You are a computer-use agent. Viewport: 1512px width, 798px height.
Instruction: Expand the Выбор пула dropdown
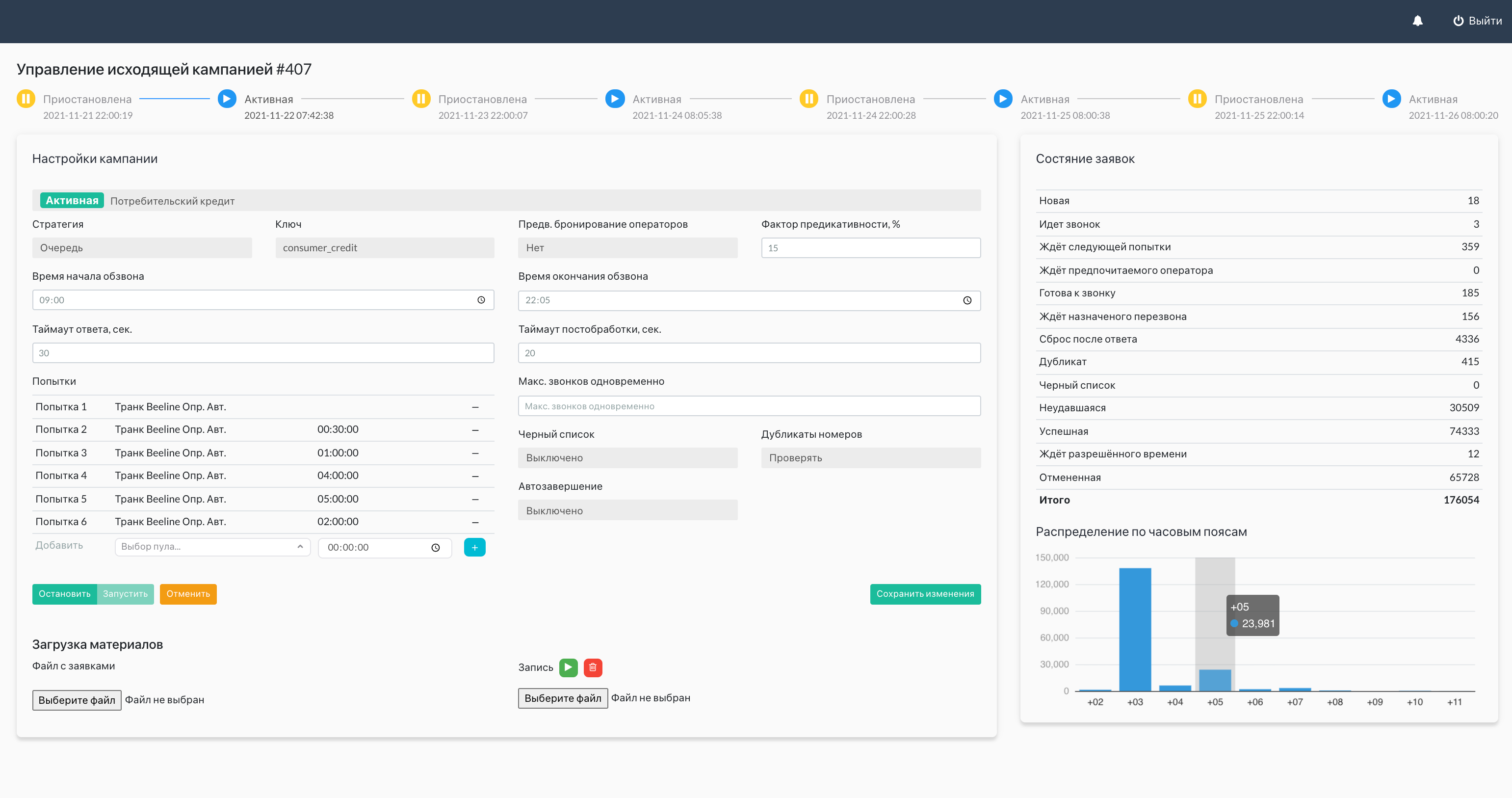(x=212, y=547)
